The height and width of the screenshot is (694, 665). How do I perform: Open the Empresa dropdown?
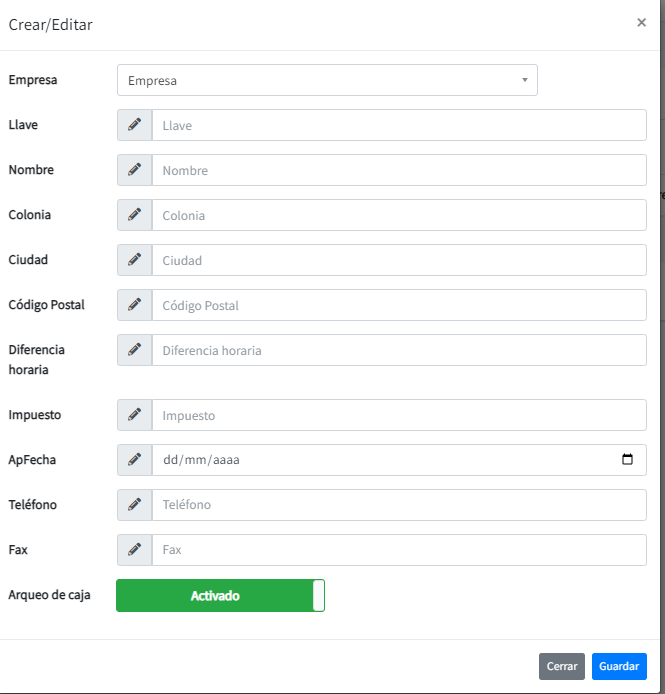click(327, 80)
